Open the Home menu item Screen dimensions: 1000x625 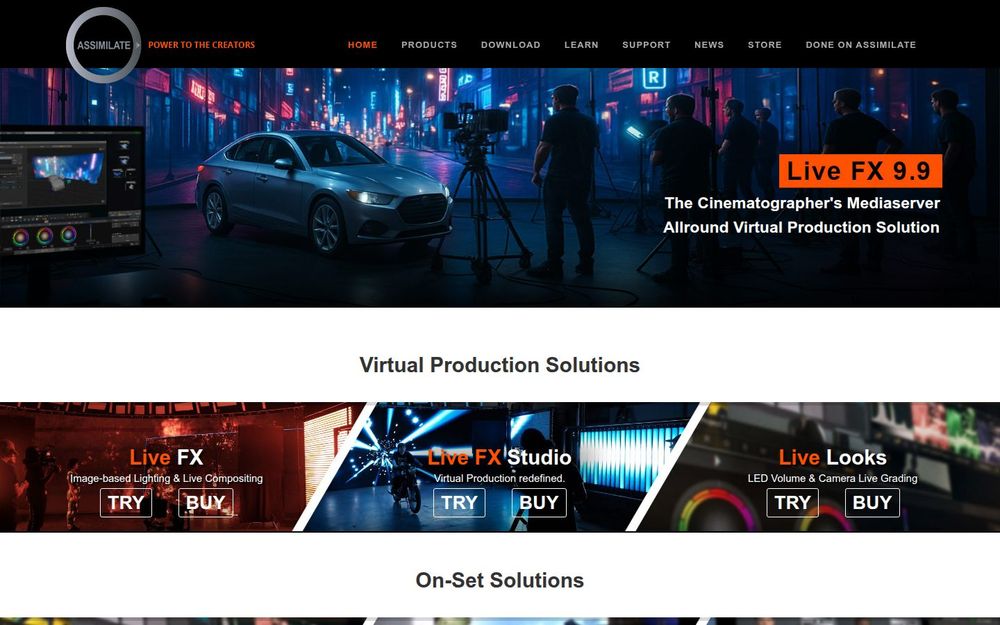[x=362, y=45]
